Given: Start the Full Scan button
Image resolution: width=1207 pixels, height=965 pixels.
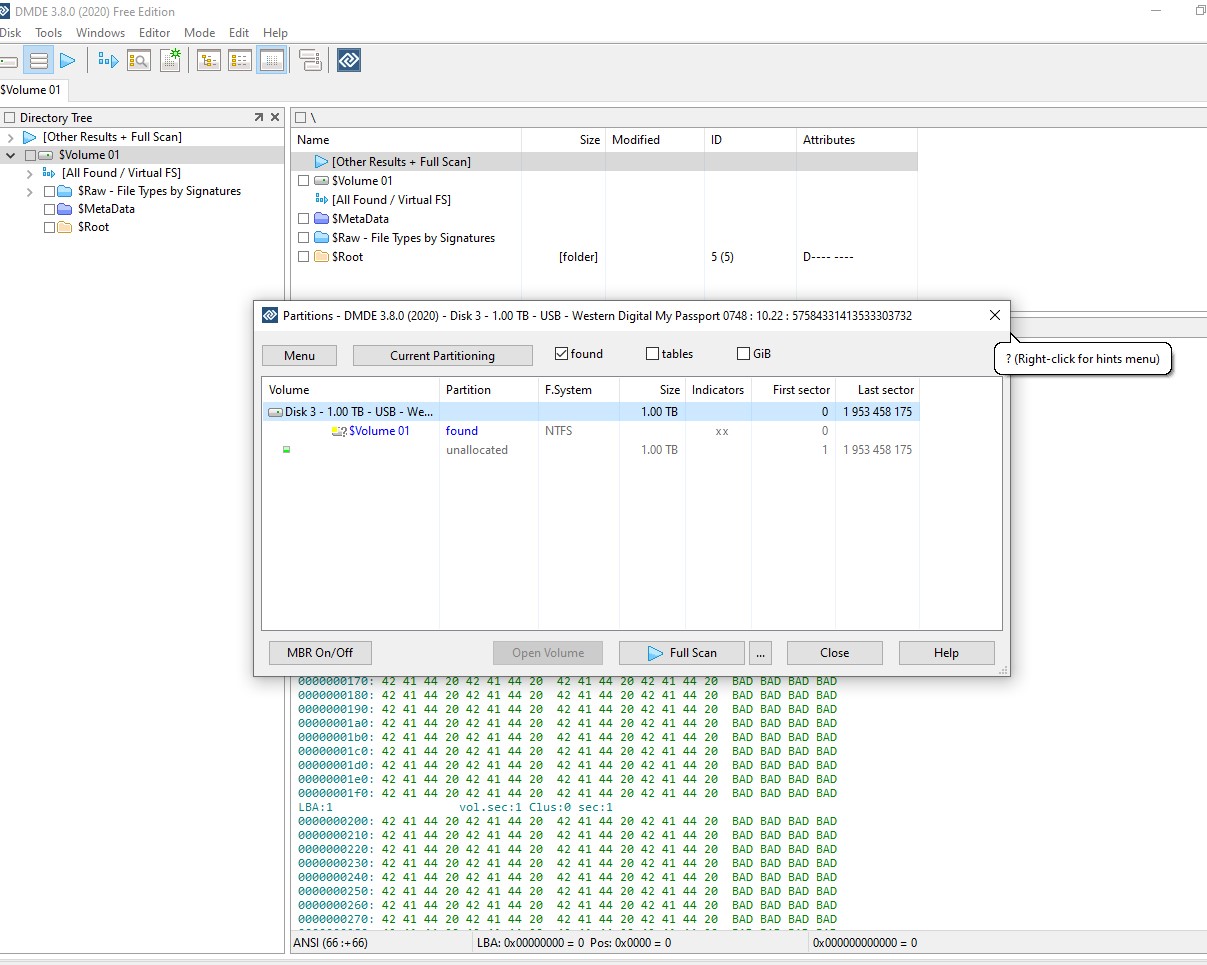Looking at the screenshot, I should click(682, 653).
